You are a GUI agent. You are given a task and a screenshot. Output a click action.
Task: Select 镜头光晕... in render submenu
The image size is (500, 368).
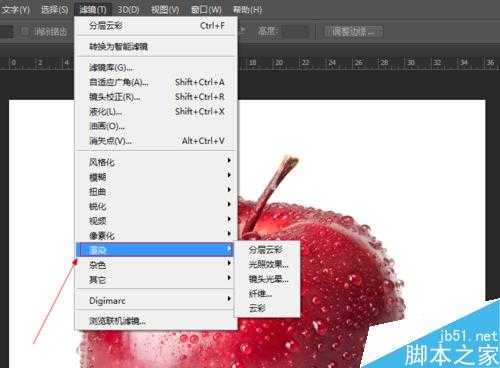pos(267,279)
